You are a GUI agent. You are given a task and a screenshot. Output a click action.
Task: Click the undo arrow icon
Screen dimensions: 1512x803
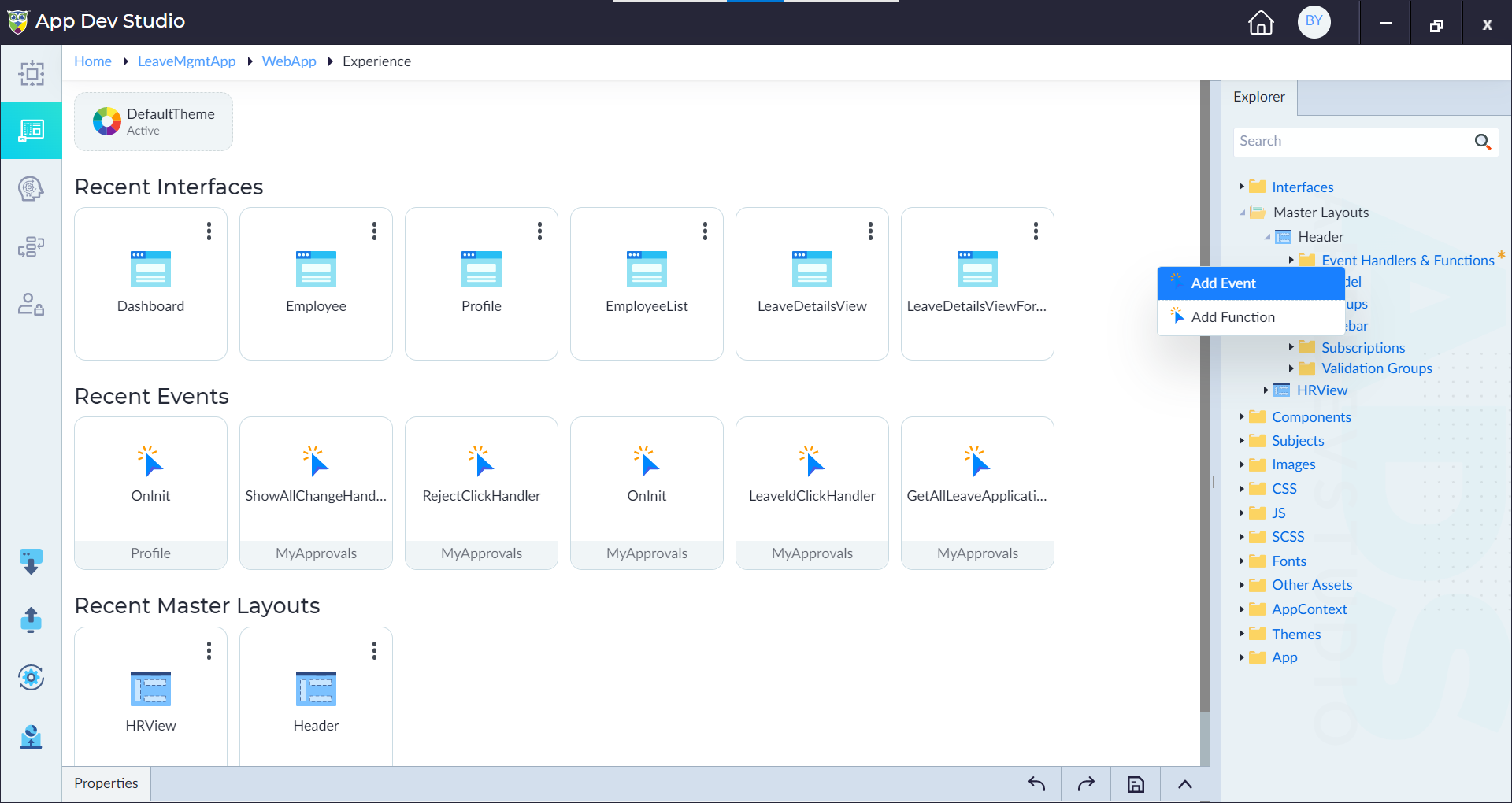click(x=1037, y=784)
